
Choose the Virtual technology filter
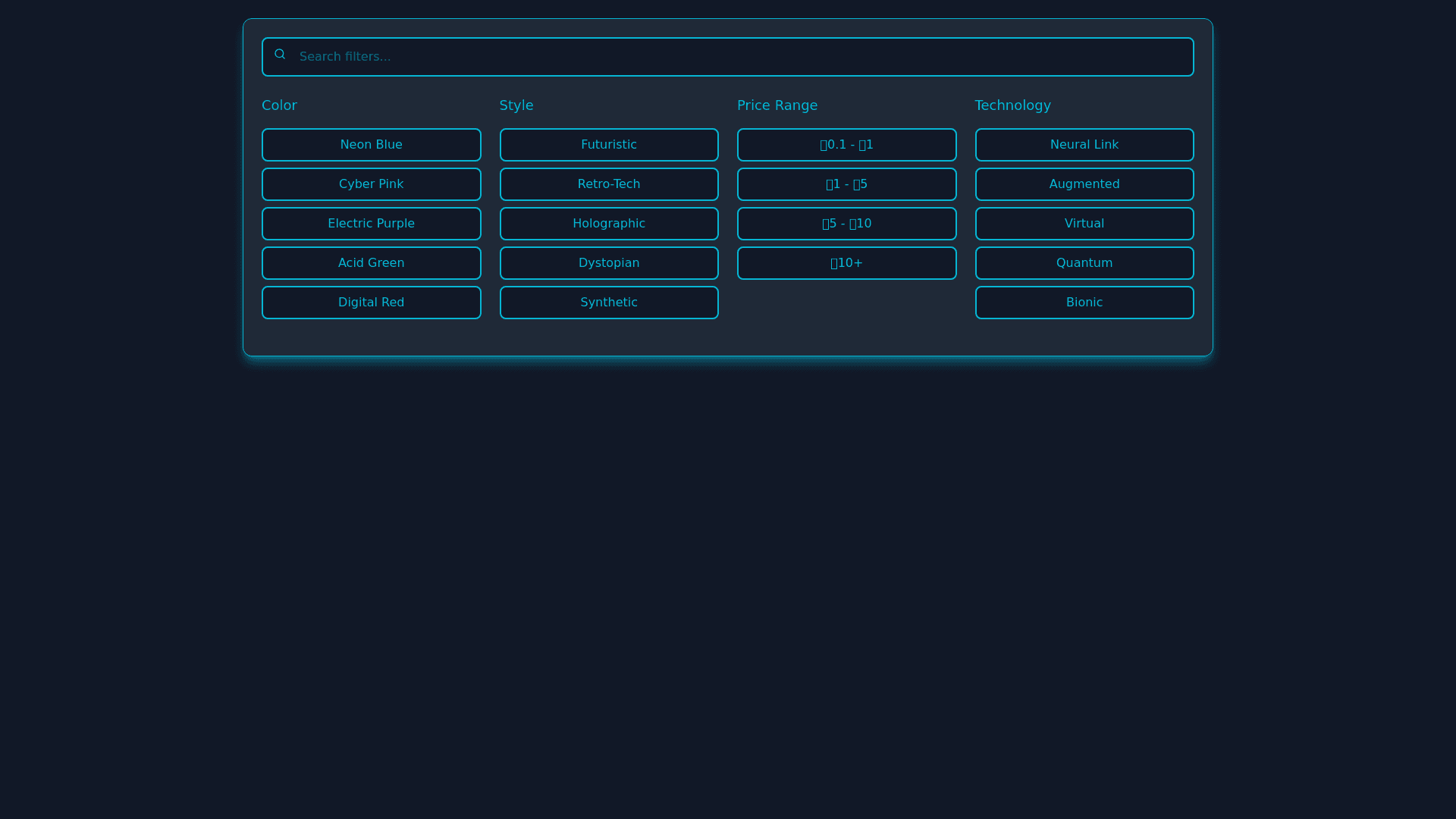pos(1084,224)
